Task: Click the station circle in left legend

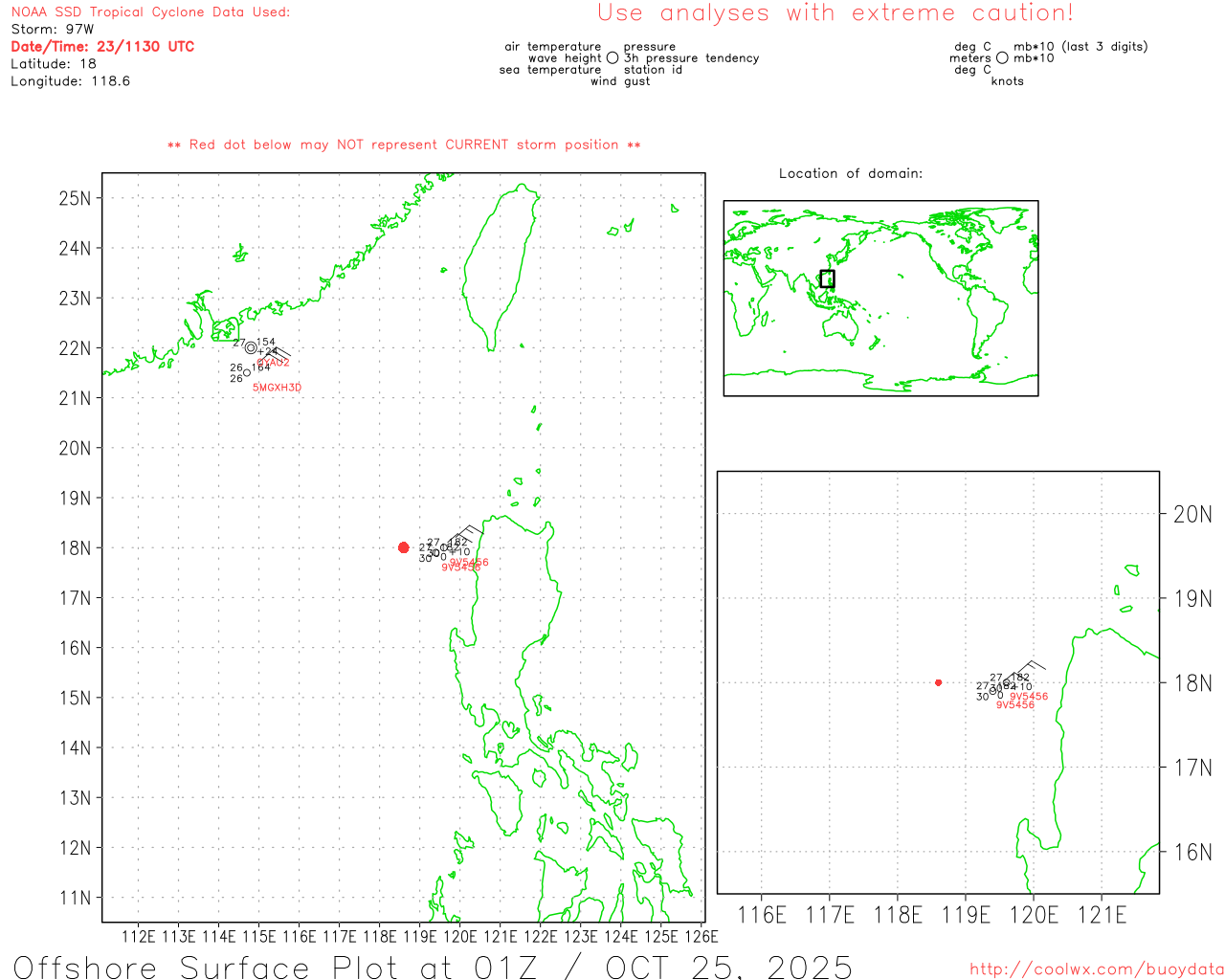Action: pyautogui.click(x=612, y=58)
